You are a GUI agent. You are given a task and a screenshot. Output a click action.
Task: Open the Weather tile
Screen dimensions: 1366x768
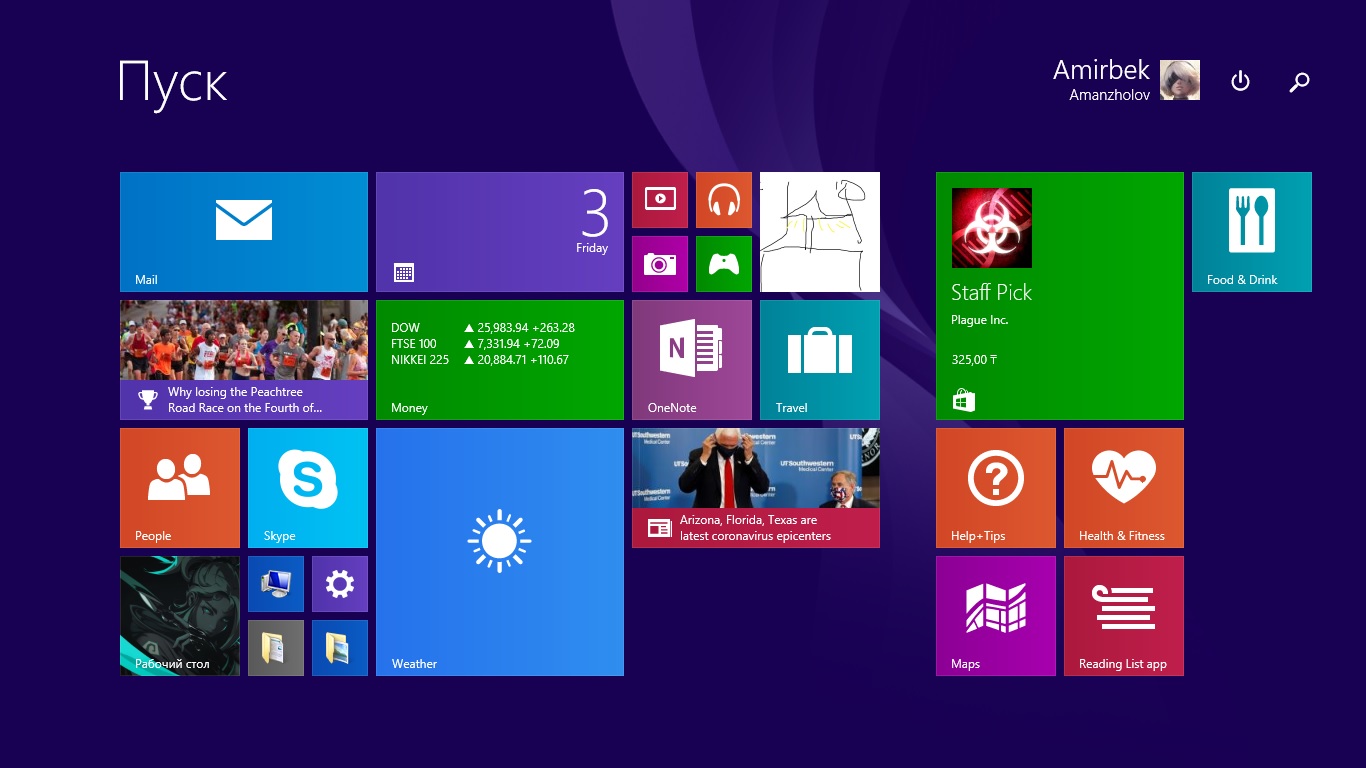[x=500, y=552]
